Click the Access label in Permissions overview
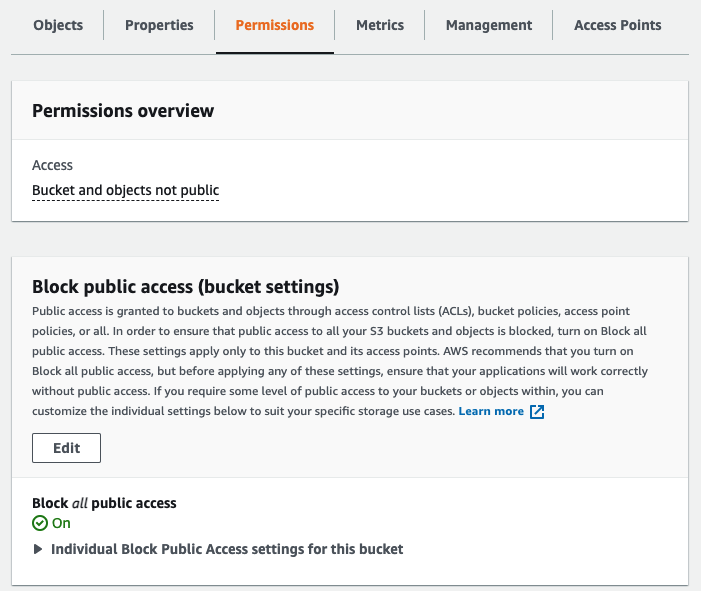 click(52, 165)
